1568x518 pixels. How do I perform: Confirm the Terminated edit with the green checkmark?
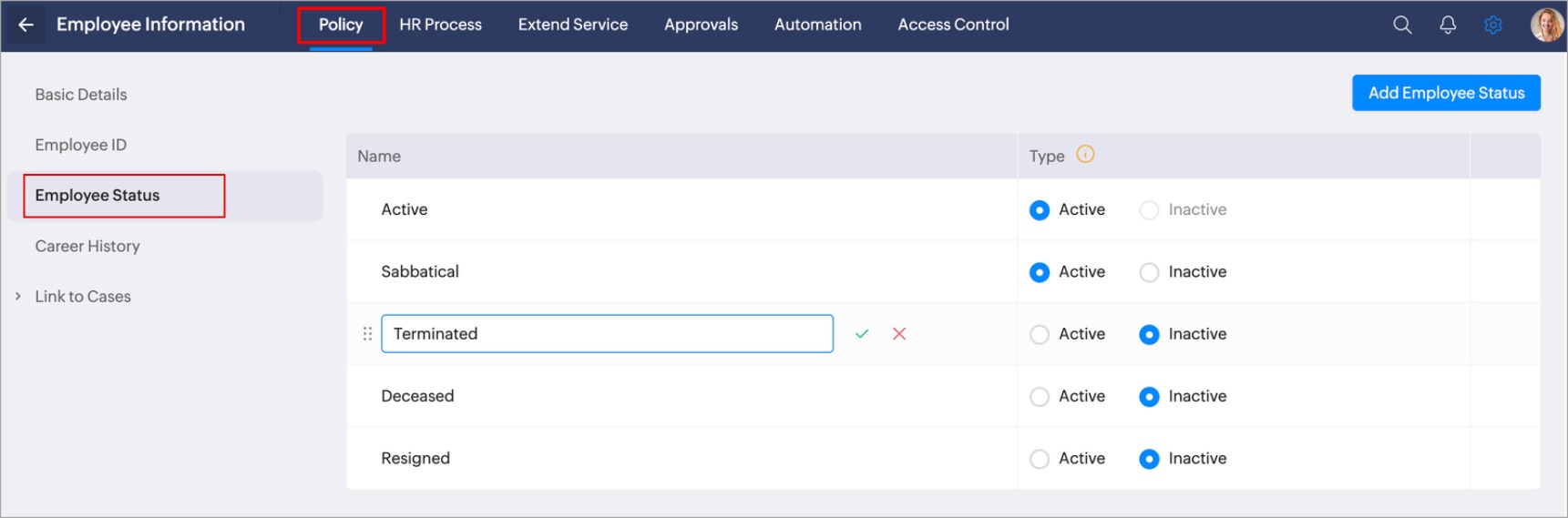point(862,334)
